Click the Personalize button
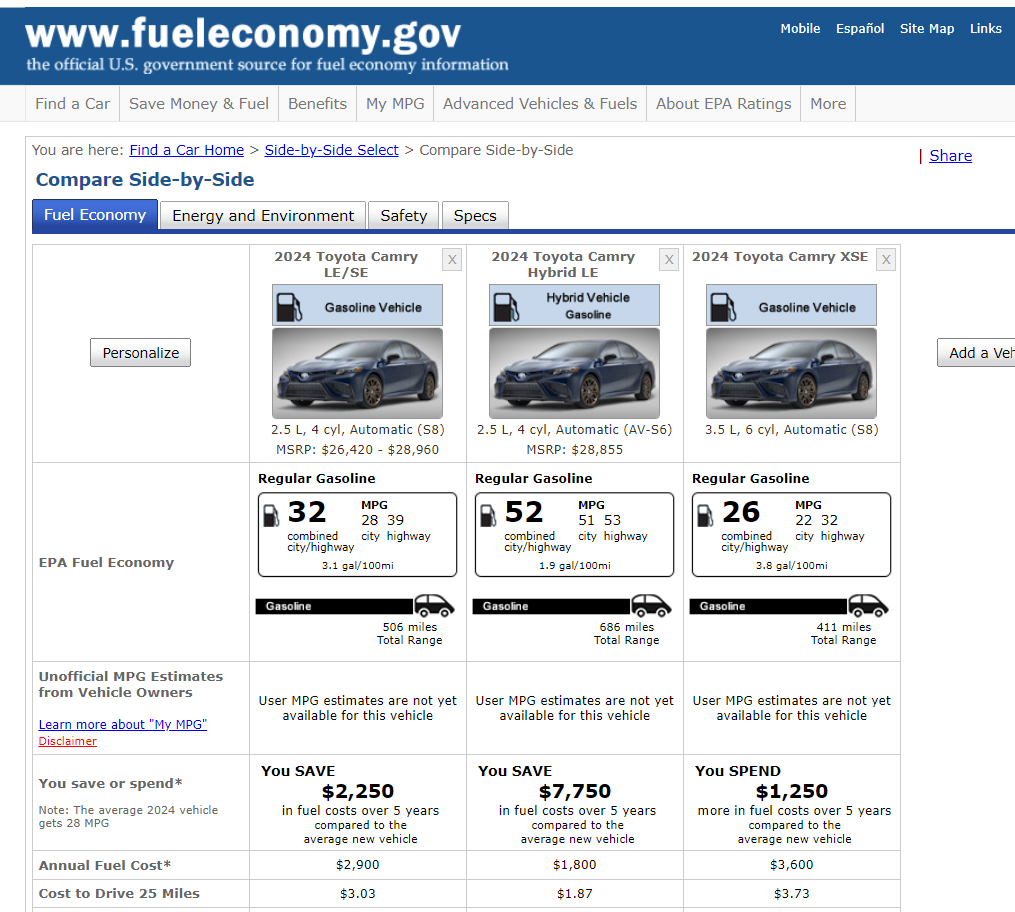Viewport: 1015px width, 912px height. (x=140, y=353)
